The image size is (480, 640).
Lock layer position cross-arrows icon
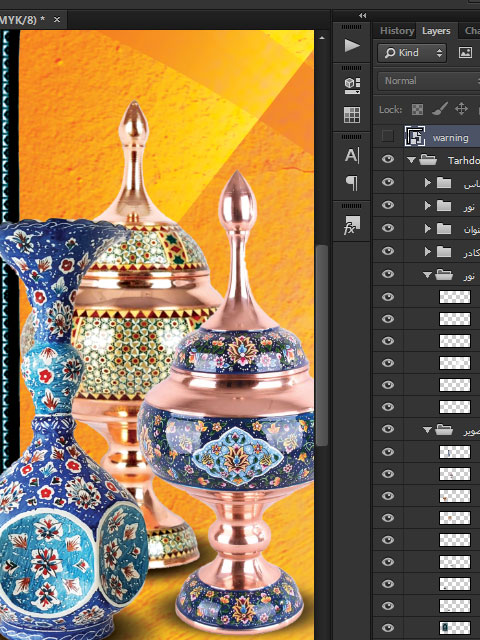(x=461, y=109)
